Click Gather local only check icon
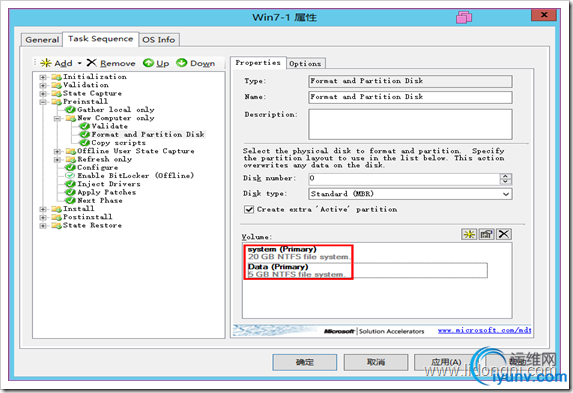This screenshot has width=573, height=393. tap(70, 110)
